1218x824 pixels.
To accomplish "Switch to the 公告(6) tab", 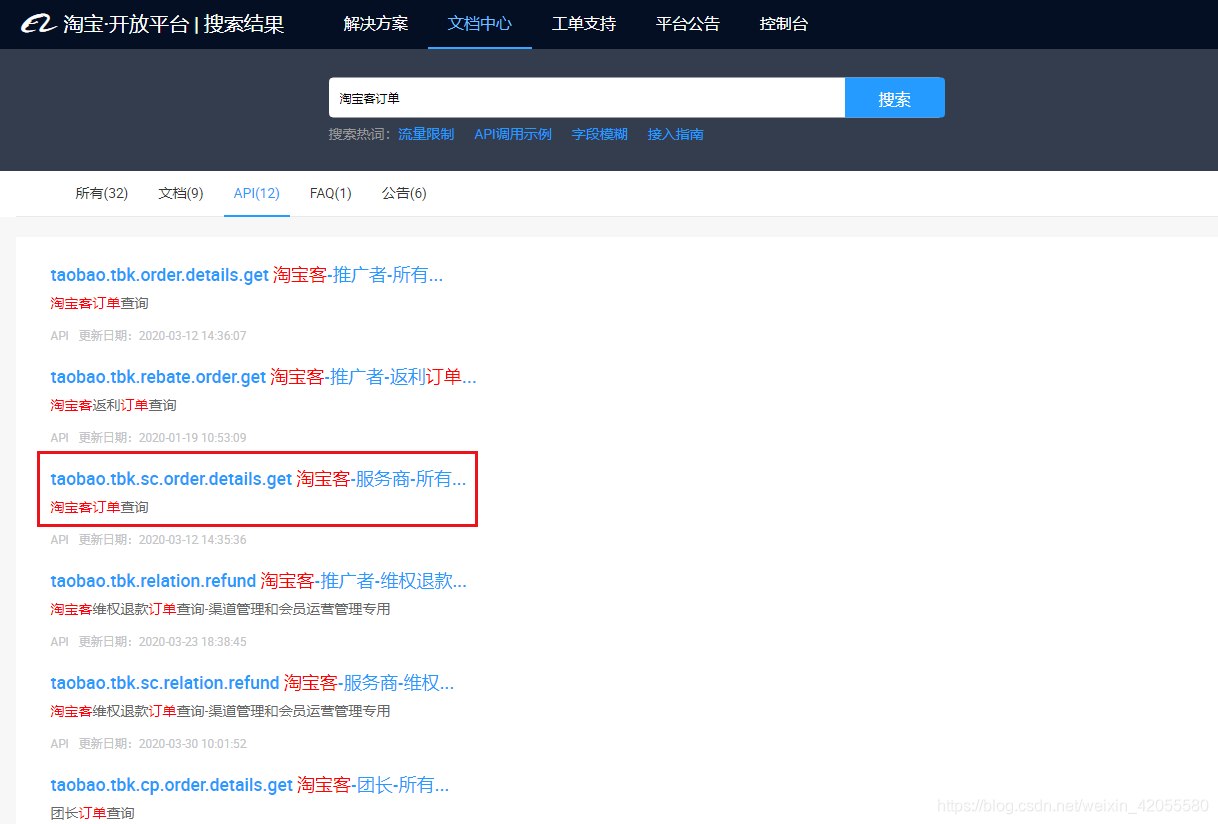I will click(x=404, y=193).
